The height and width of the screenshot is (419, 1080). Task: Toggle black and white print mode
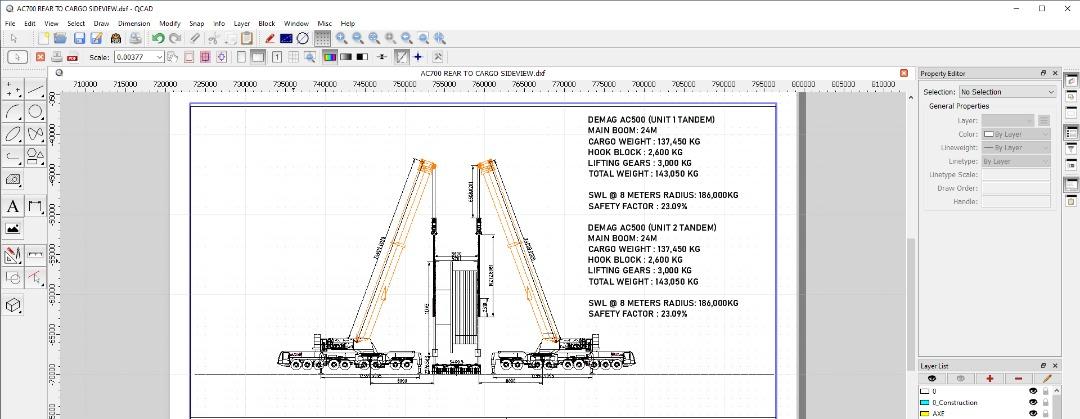pyautogui.click(x=362, y=57)
